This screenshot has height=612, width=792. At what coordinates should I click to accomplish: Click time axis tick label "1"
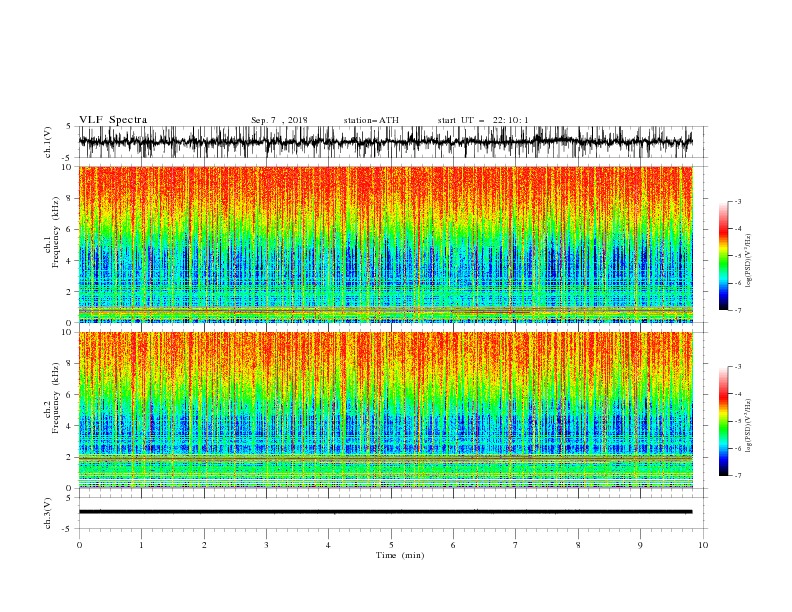(x=141, y=545)
